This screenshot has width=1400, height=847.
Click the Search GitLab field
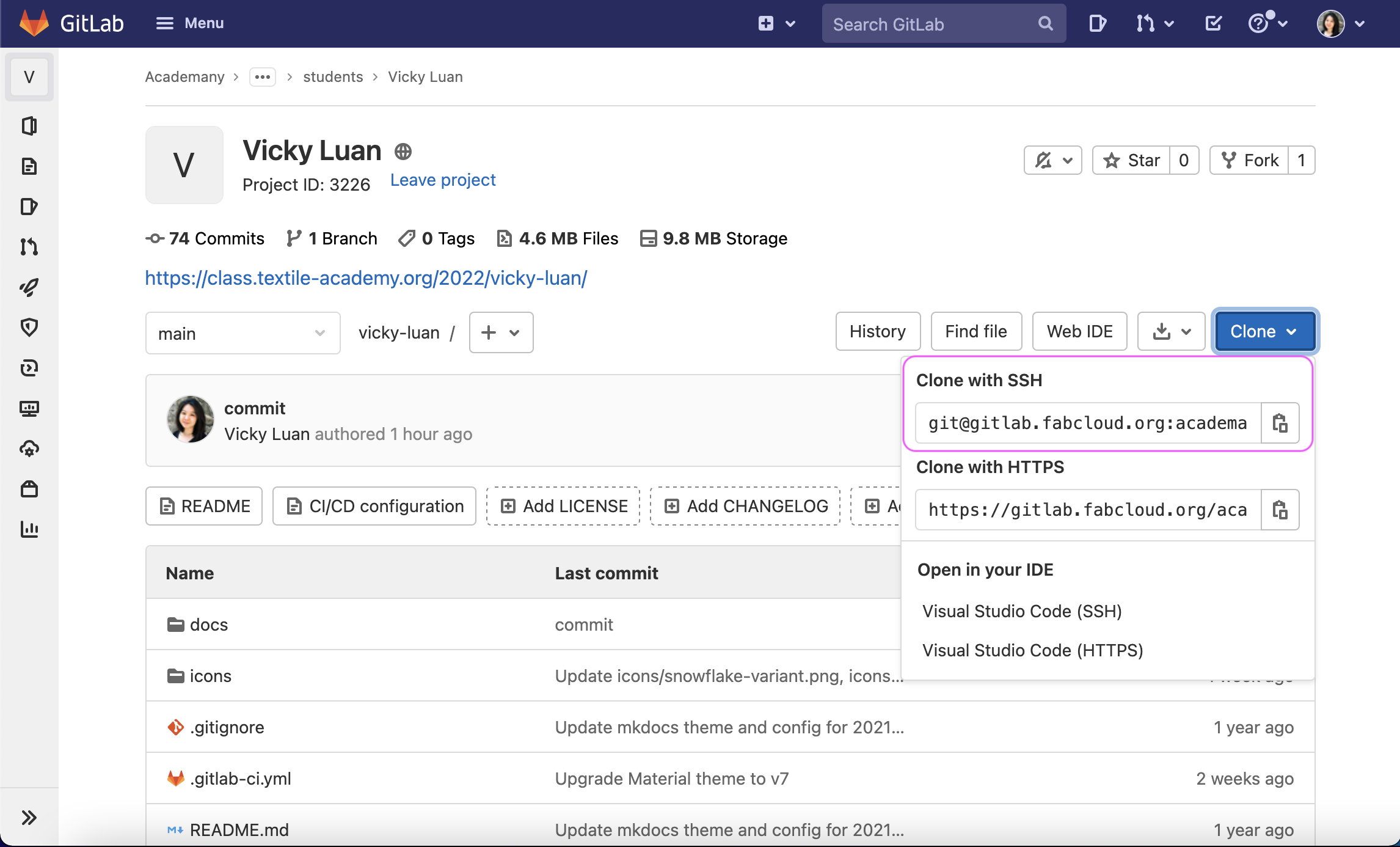(x=944, y=24)
